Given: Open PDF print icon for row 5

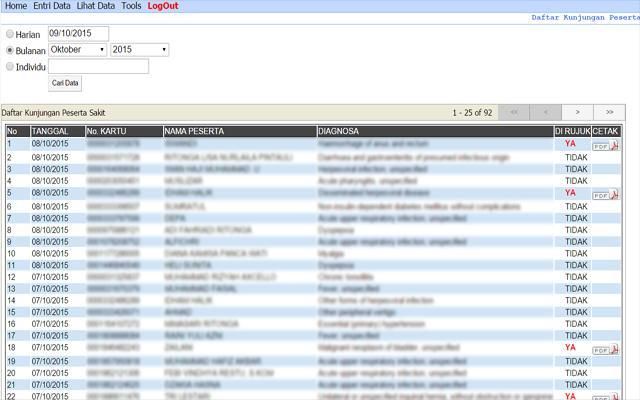Looking at the screenshot, I should point(606,194).
